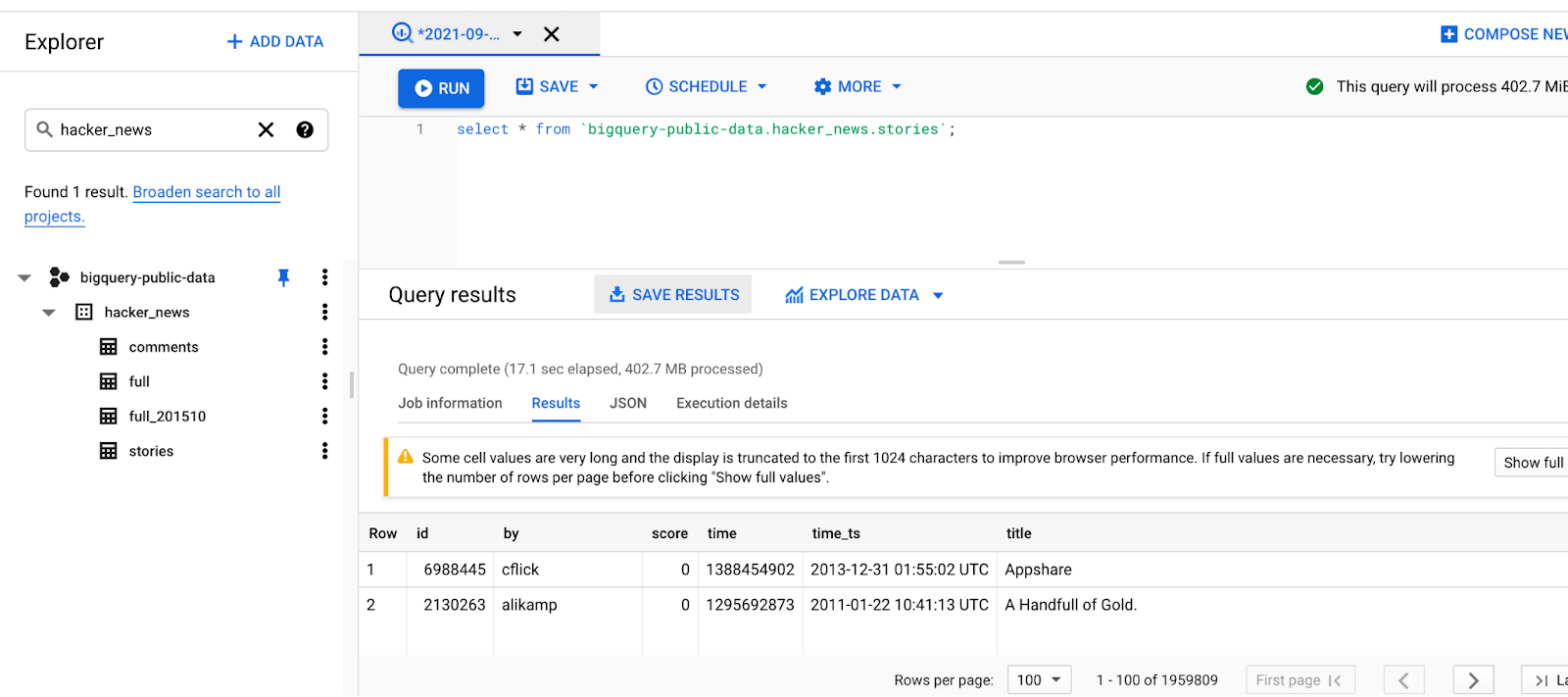The height and width of the screenshot is (697, 1568).
Task: Open the Rows per page dropdown
Action: point(1039,680)
